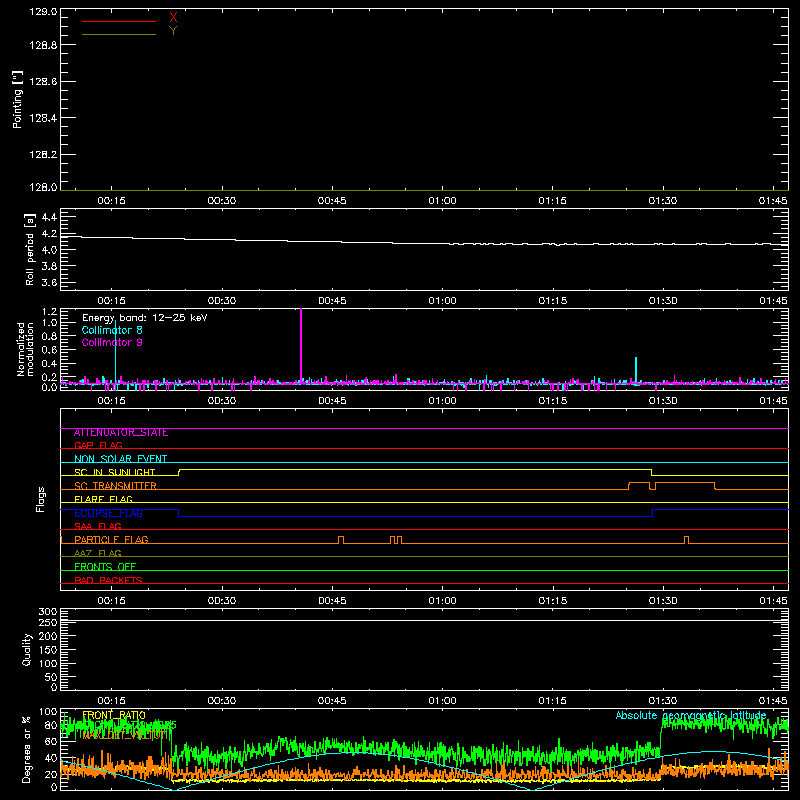800x800 pixels.
Task: Click the PARTICLE_FLAG label
Action: coord(111,539)
